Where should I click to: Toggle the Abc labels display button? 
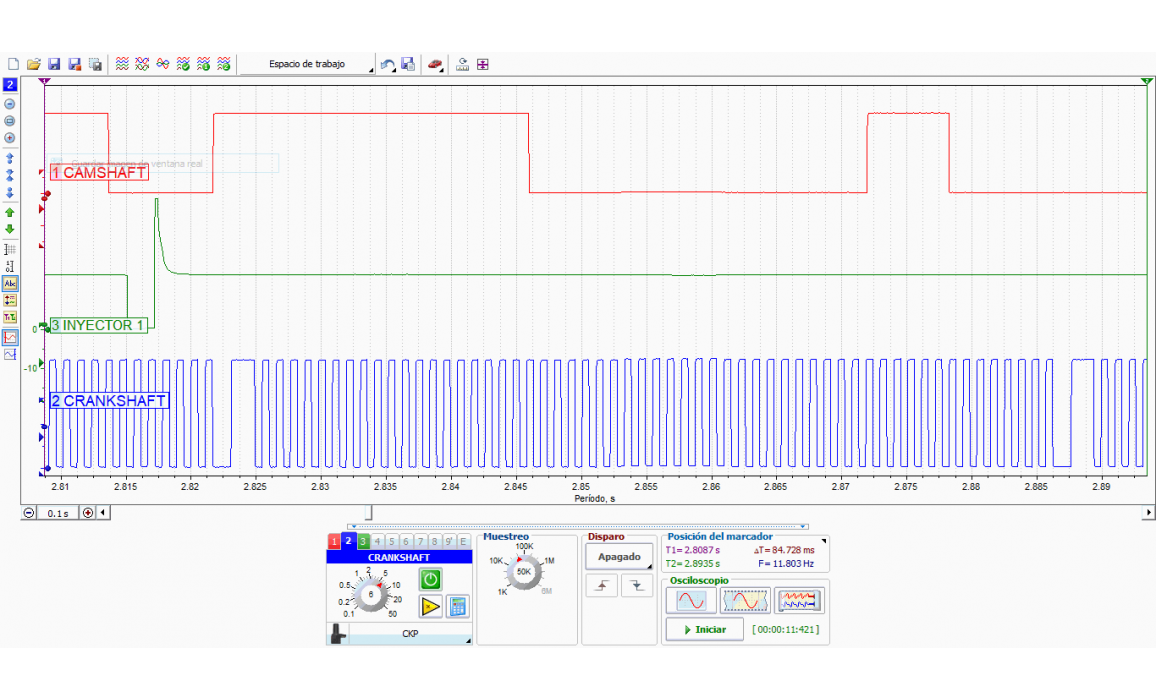coord(10,284)
